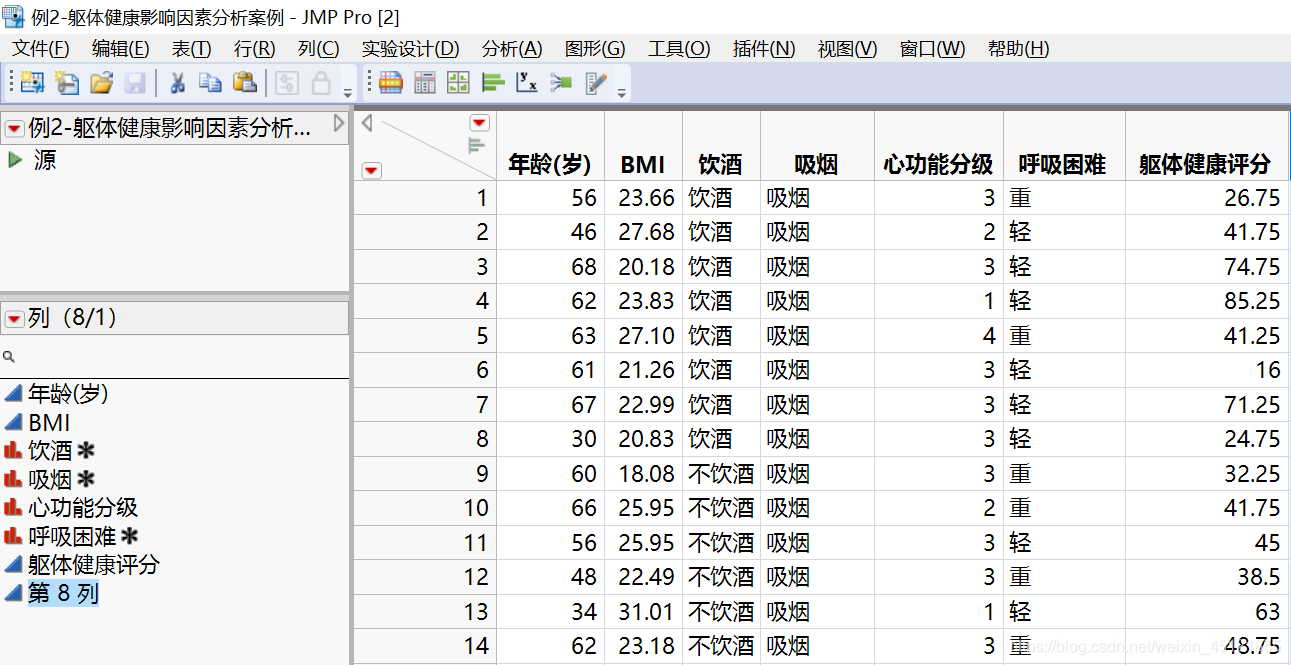
Task: Select 躯体健康评分 in the columns list
Action: tap(94, 565)
